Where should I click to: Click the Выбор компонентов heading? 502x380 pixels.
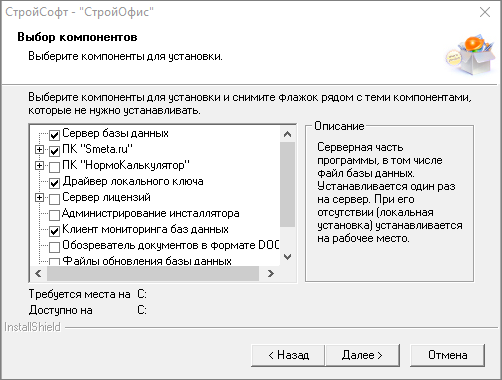pos(77,37)
